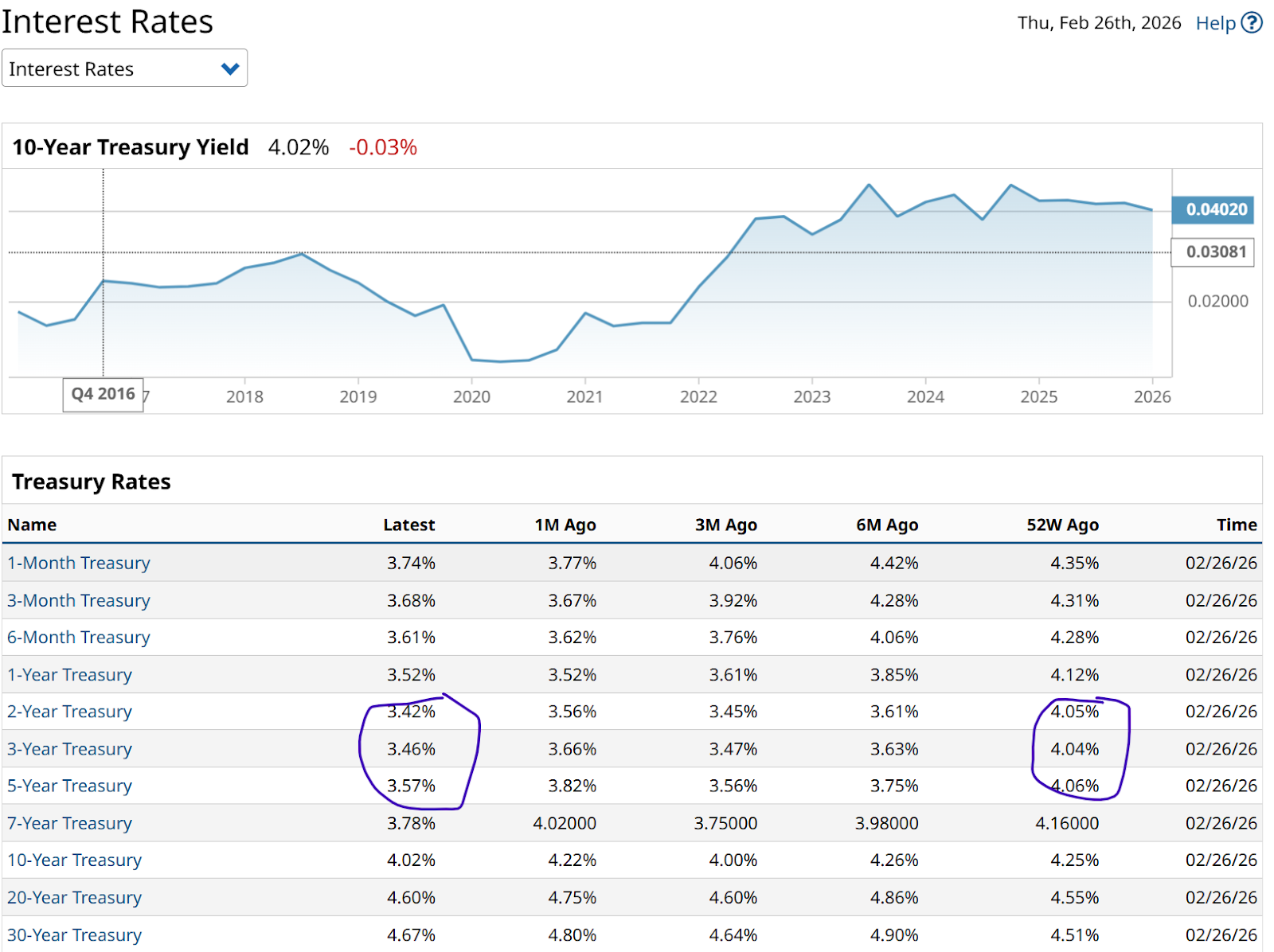Image resolution: width=1274 pixels, height=952 pixels.
Task: Open the Interest Rates dropdown
Action: coord(124,68)
